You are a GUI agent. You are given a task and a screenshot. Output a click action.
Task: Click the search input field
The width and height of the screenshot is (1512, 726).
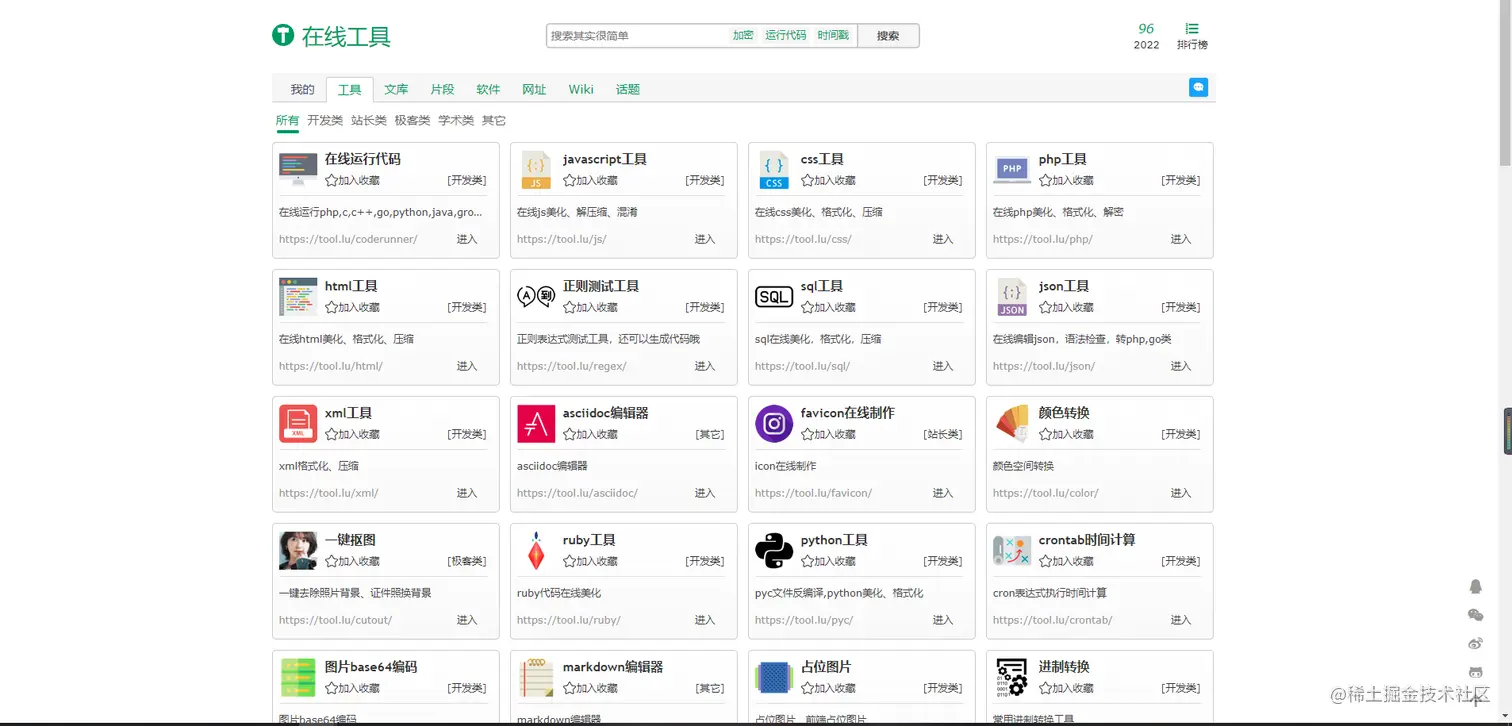pyautogui.click(x=636, y=36)
